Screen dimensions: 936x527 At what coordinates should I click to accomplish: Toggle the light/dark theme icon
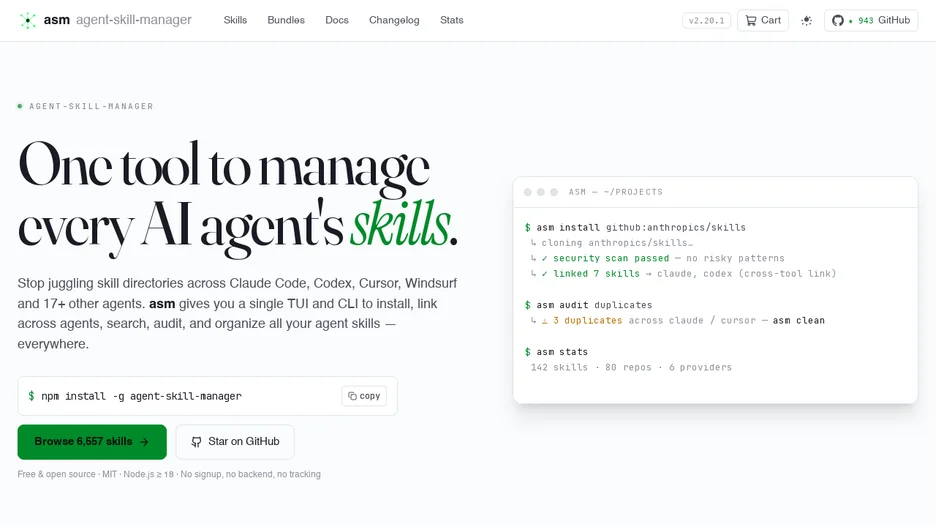(x=806, y=20)
